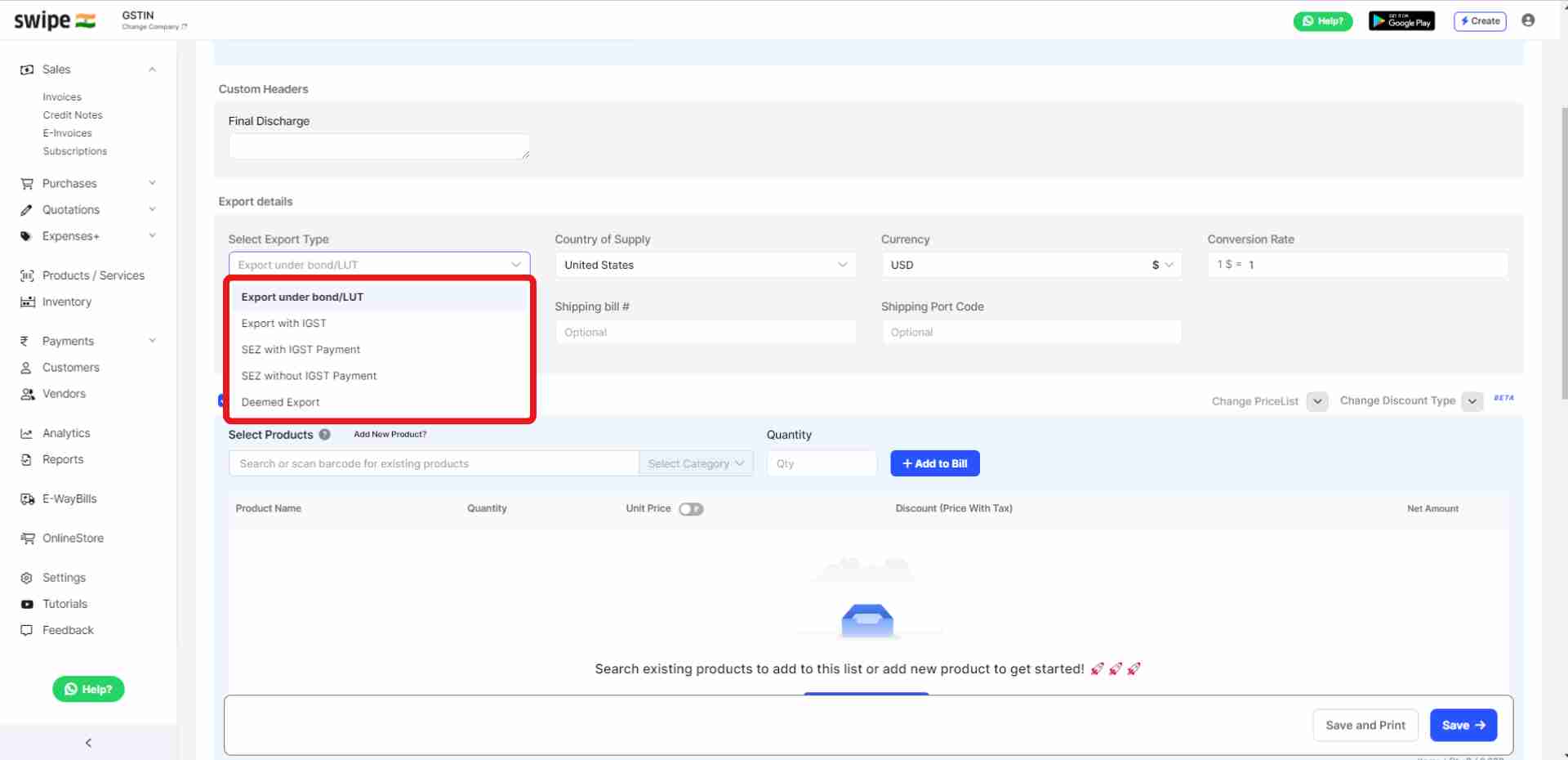Click the Payments rupee icon

pos(25,342)
